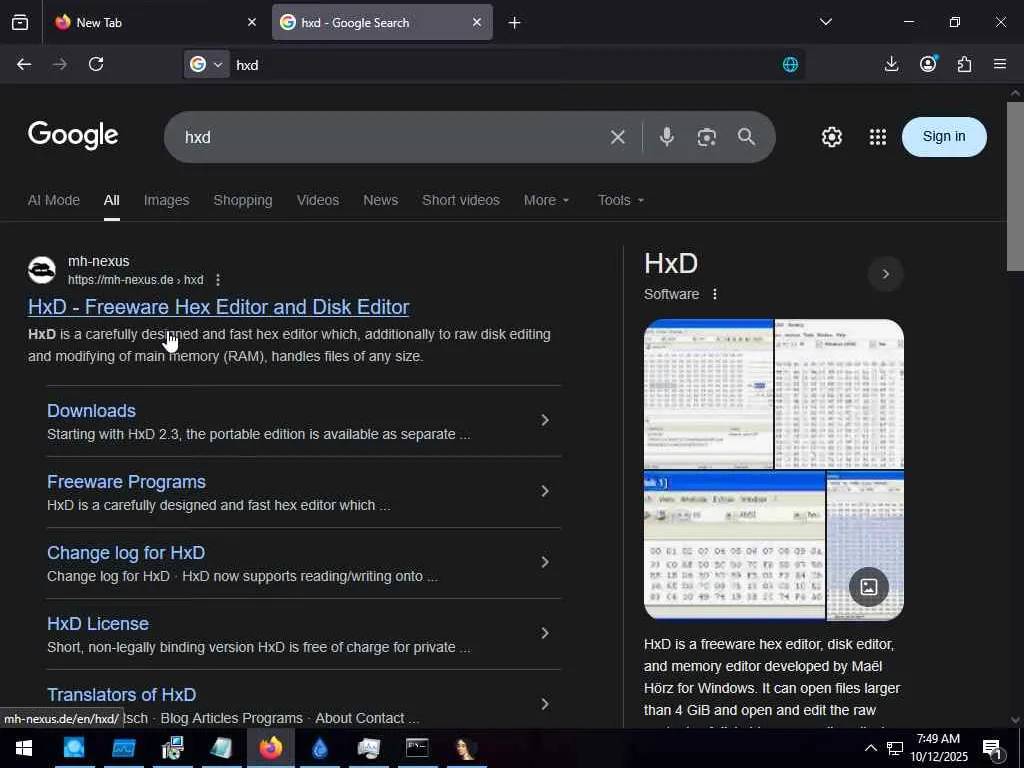
Task: Search by image with camera icon
Action: coord(707,137)
